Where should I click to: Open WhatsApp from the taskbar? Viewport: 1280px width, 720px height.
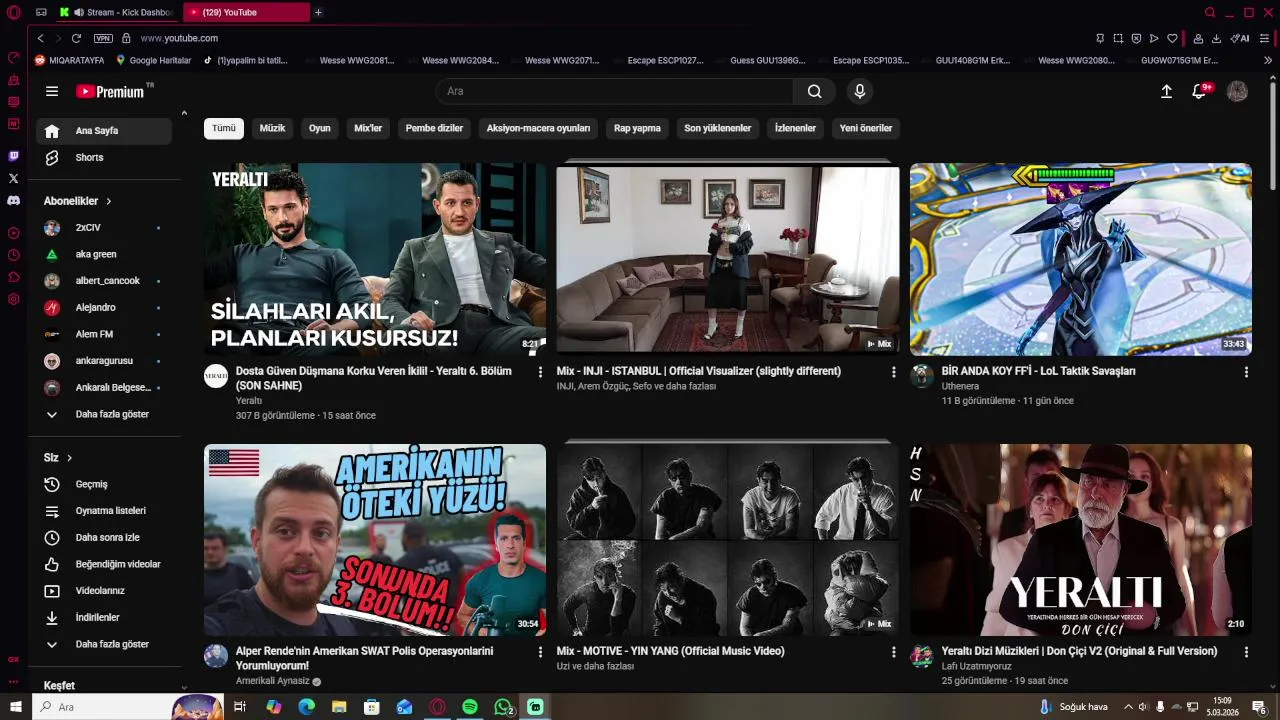(503, 707)
